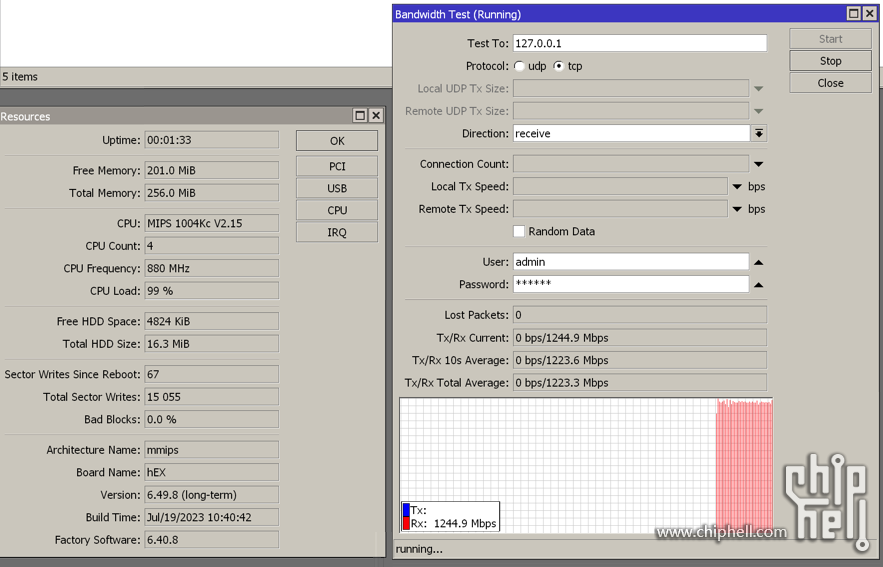Click the greyed-out Start button
Screen dimensions: 883x567
pos(830,39)
